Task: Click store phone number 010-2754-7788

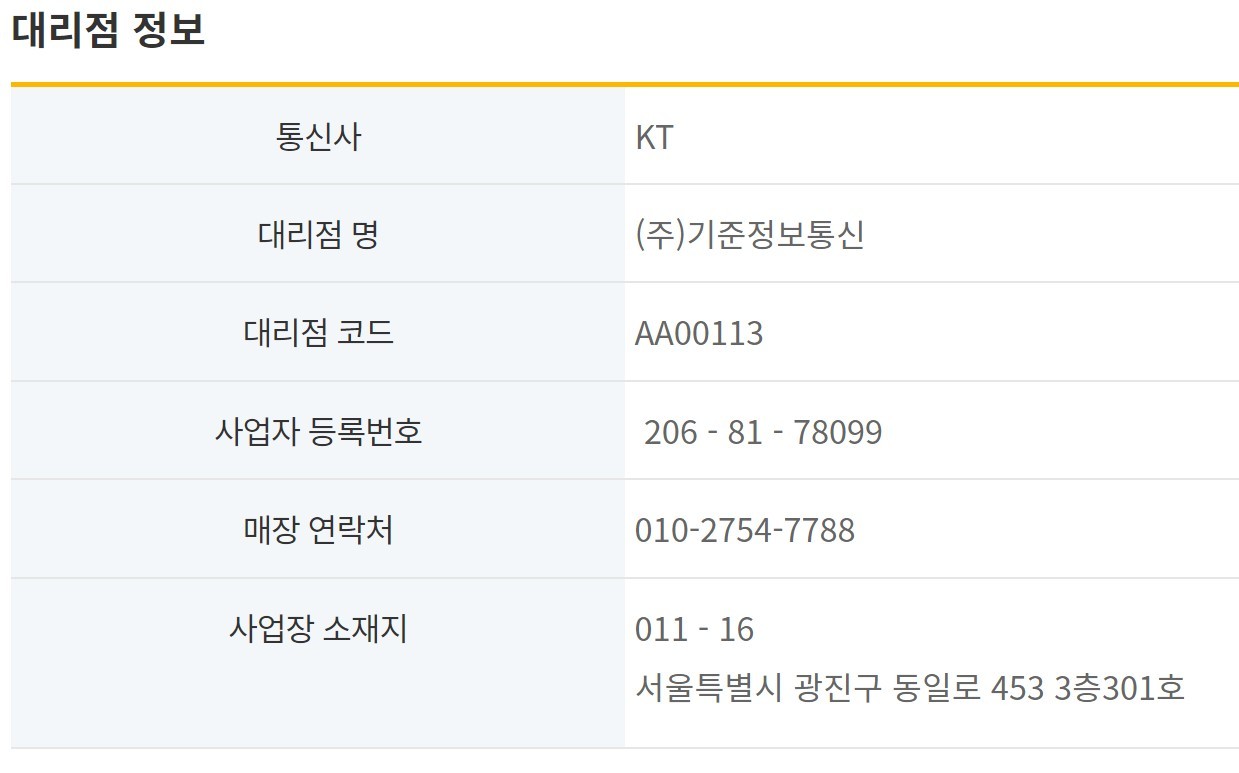Action: pyautogui.click(x=745, y=530)
